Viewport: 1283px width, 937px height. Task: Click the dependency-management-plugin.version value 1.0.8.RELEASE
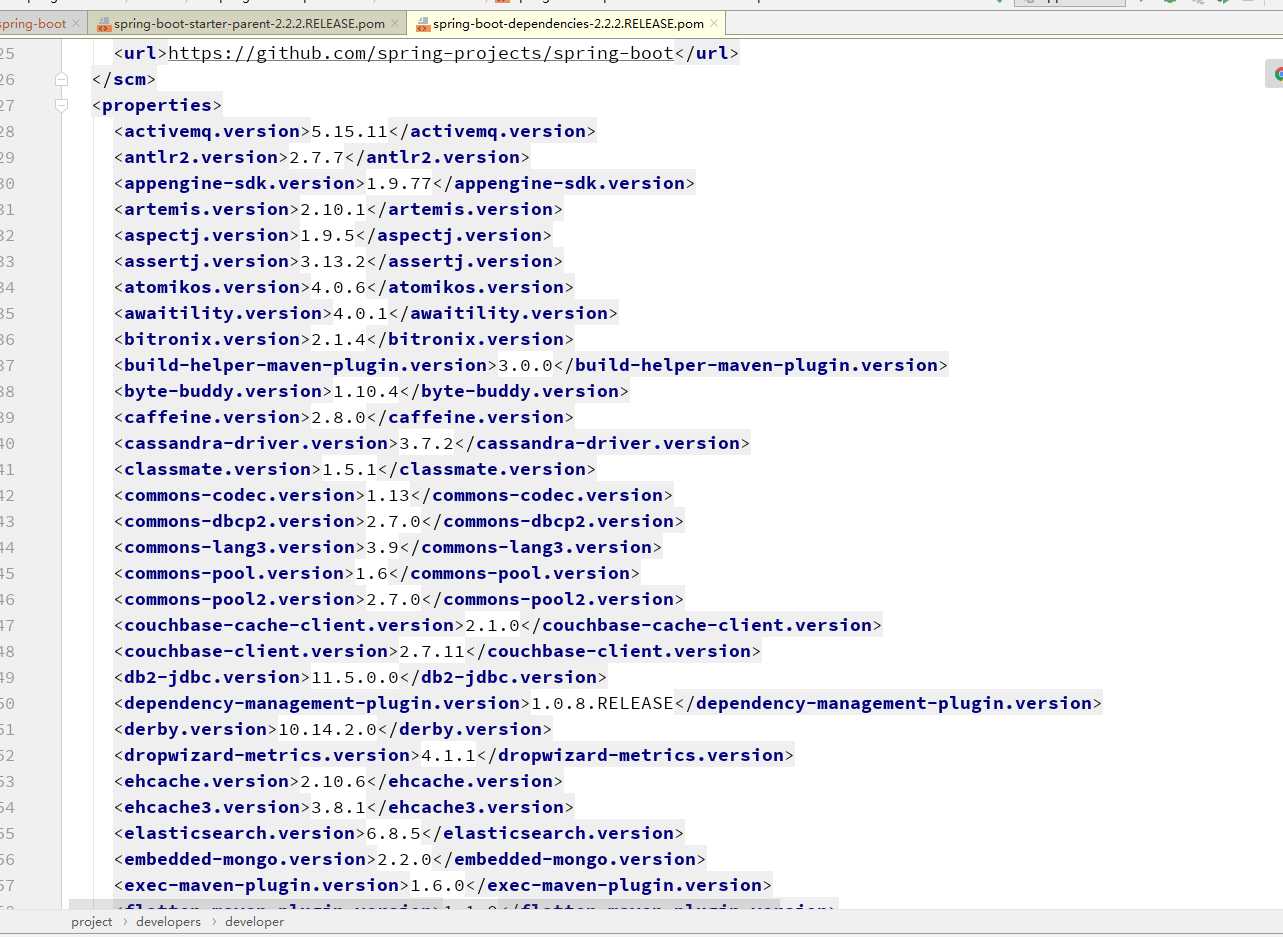602,703
